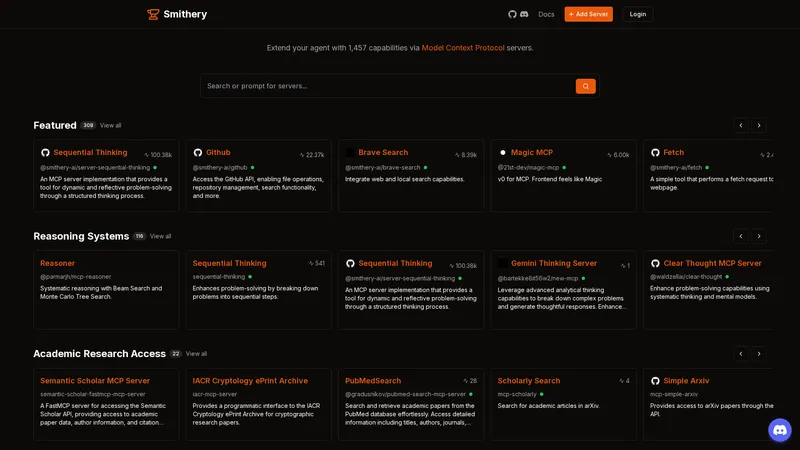Open the Simple Arxiv server title

pos(686,381)
